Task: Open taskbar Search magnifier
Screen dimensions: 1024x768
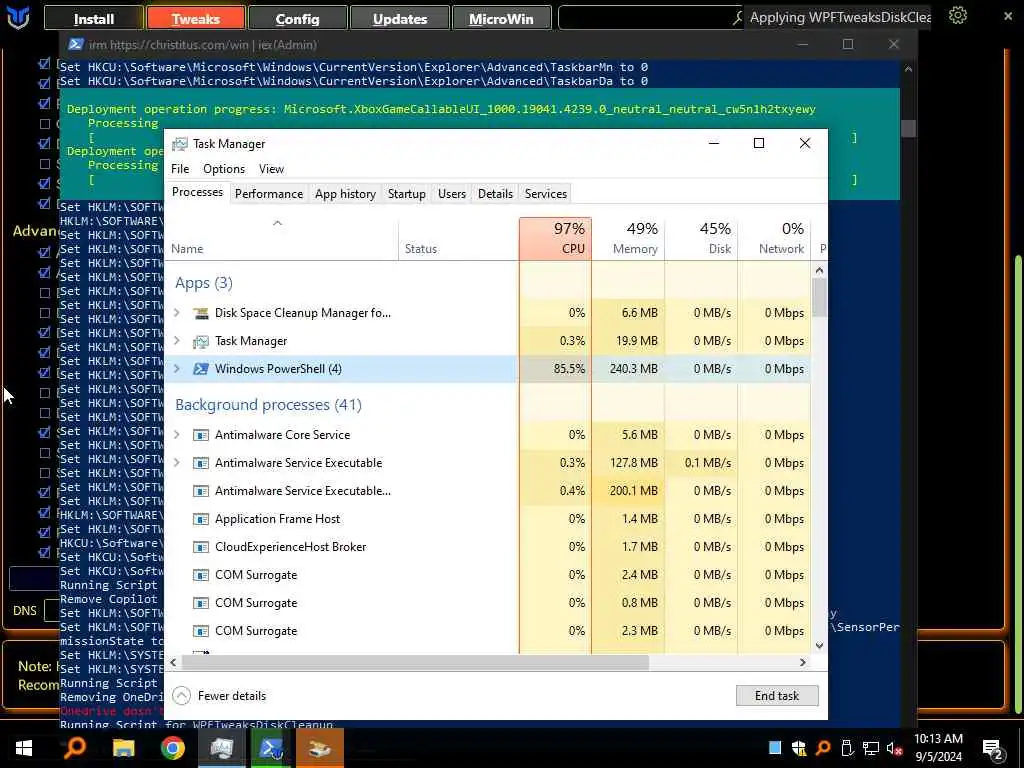Action: 75,748
